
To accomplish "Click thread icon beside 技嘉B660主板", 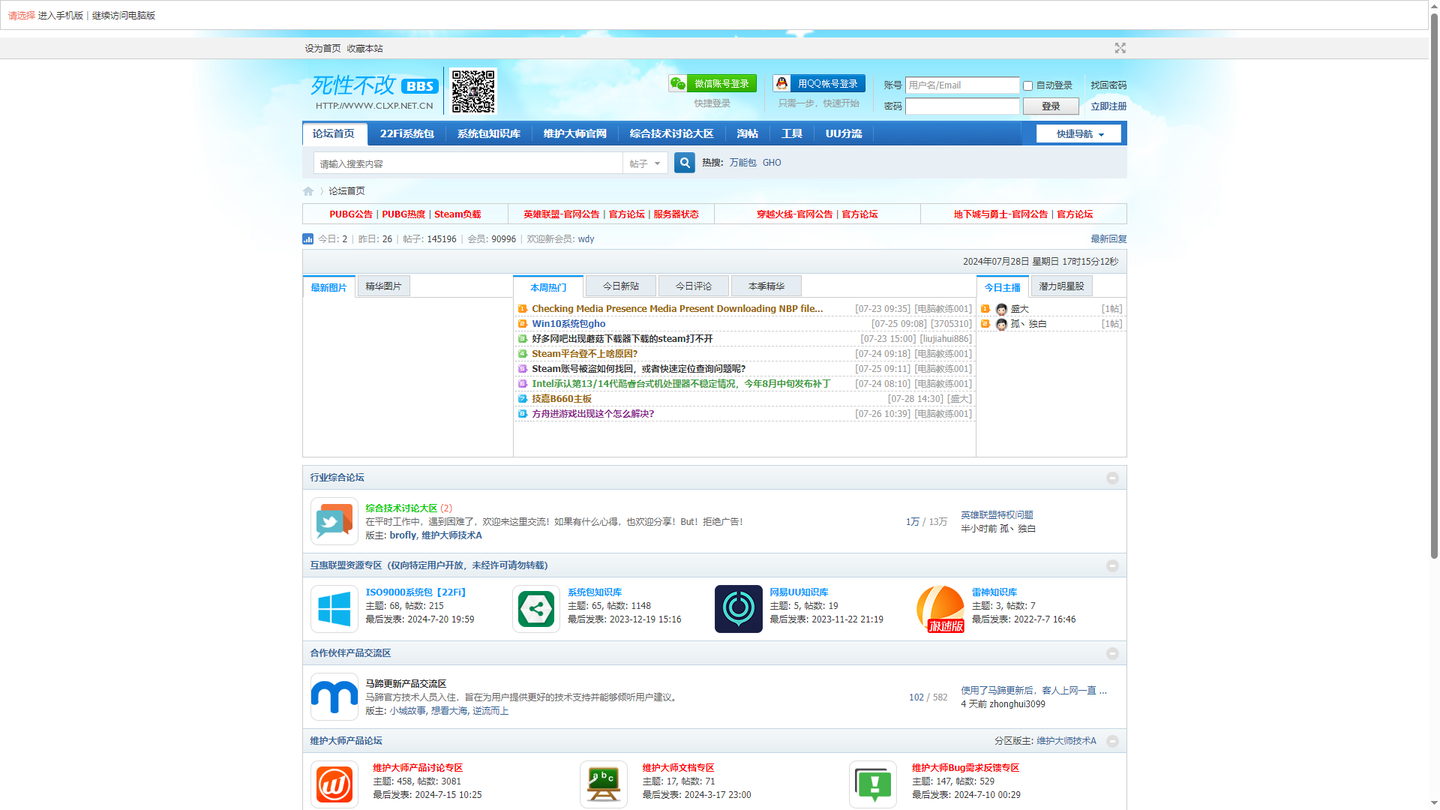I will click(522, 399).
